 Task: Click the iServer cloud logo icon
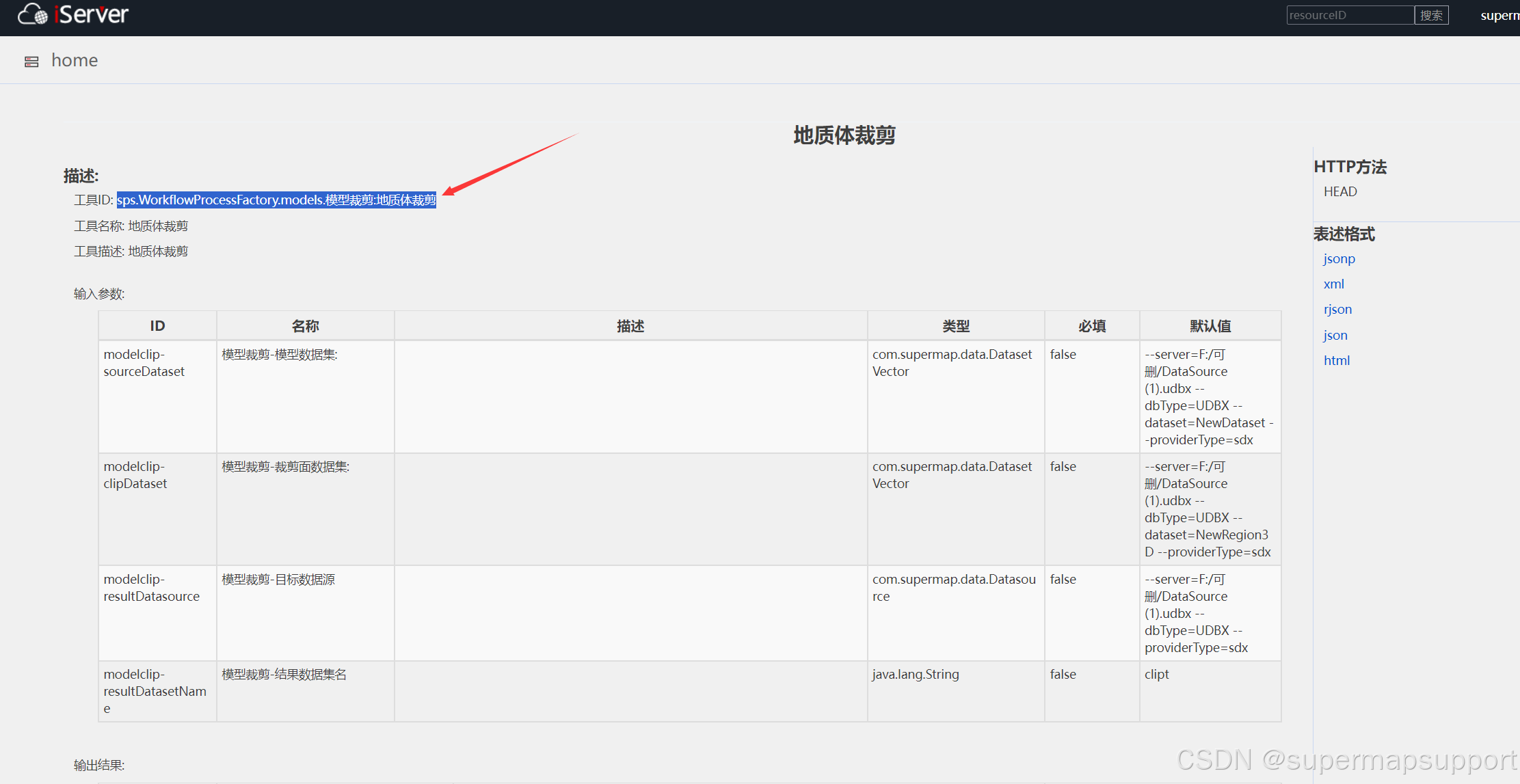click(33, 14)
